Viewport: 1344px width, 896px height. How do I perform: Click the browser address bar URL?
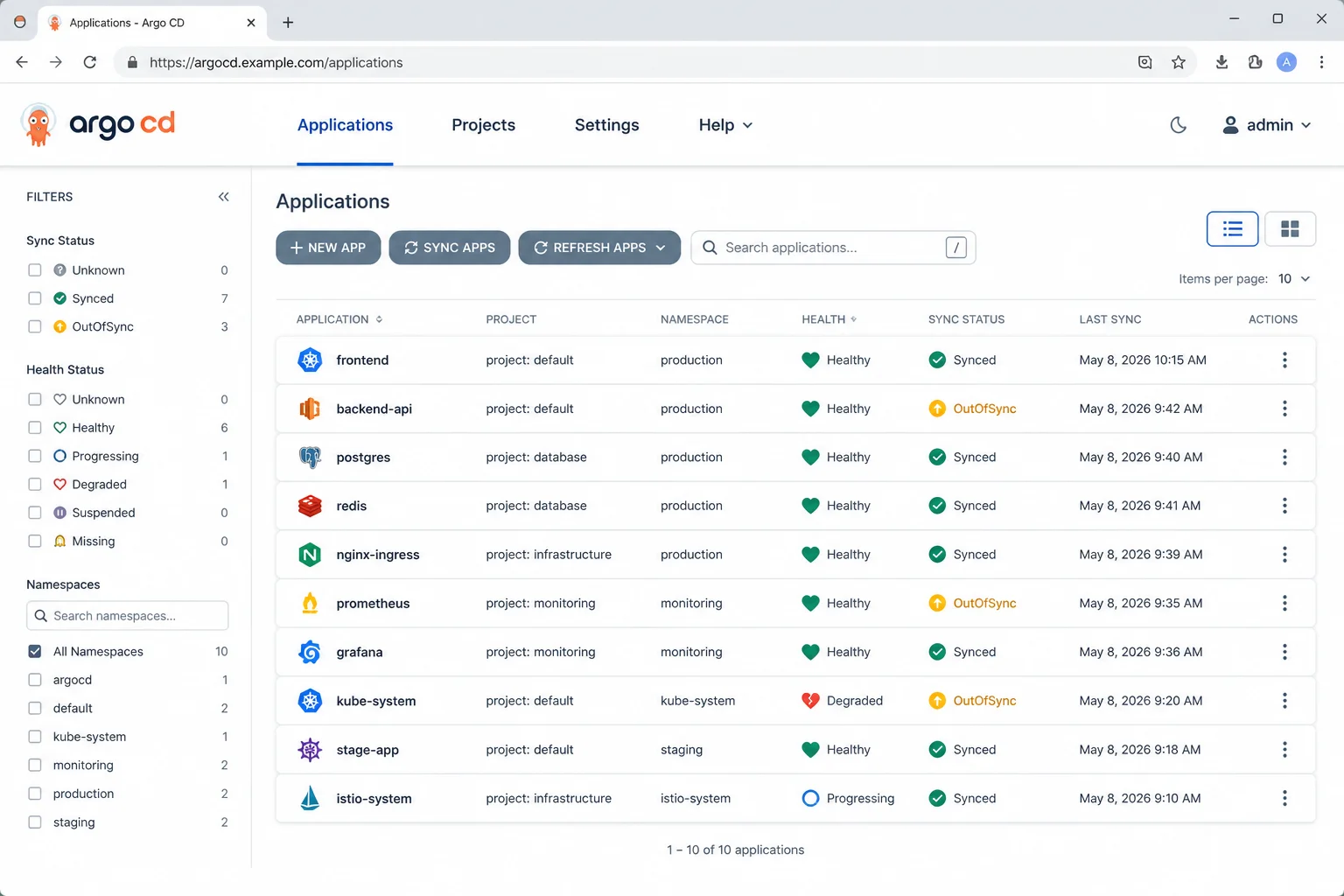(276, 62)
